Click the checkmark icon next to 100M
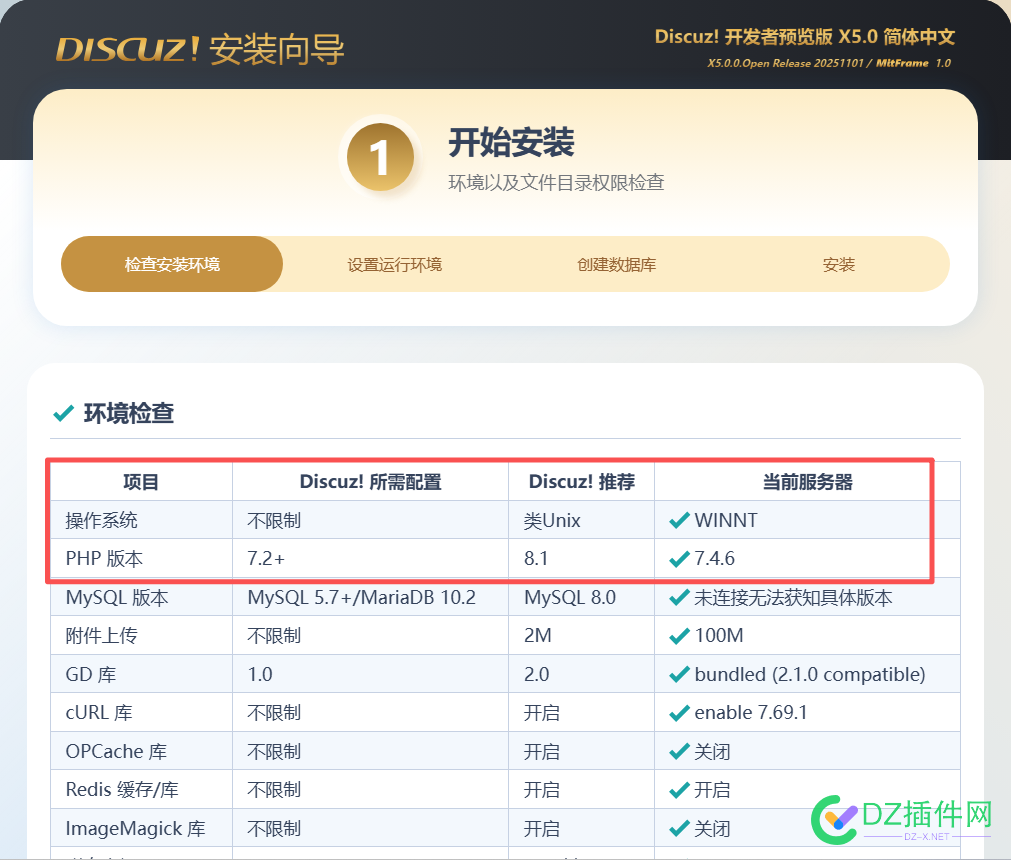This screenshot has width=1011, height=860. point(679,636)
